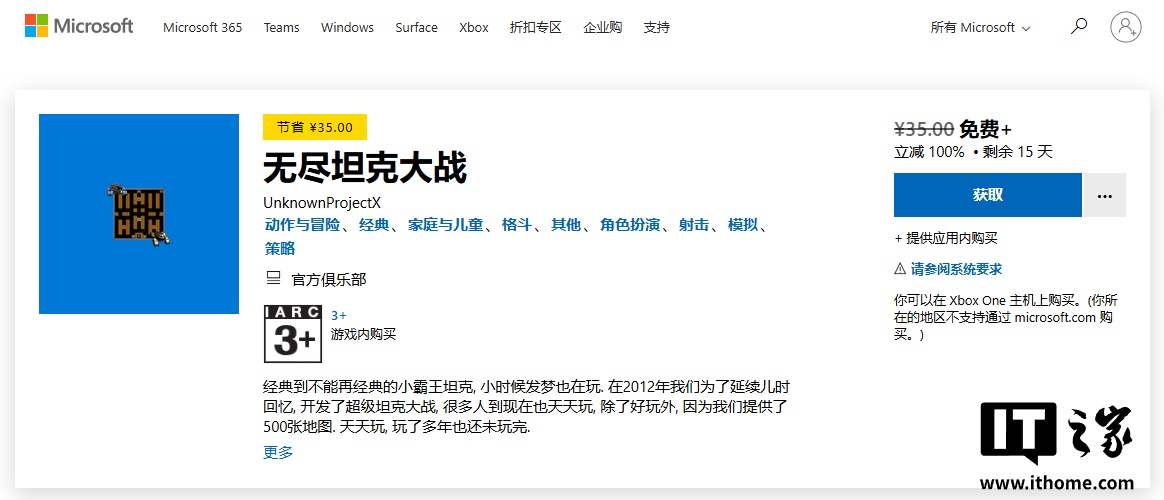Click the blue 获取 button
The image size is (1164, 500).
pyautogui.click(x=987, y=195)
